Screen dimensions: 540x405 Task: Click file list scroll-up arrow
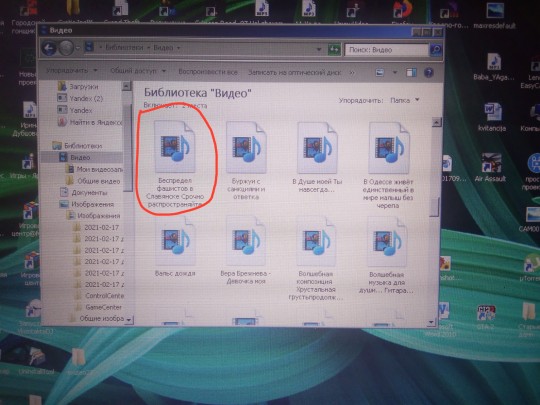pos(436,122)
